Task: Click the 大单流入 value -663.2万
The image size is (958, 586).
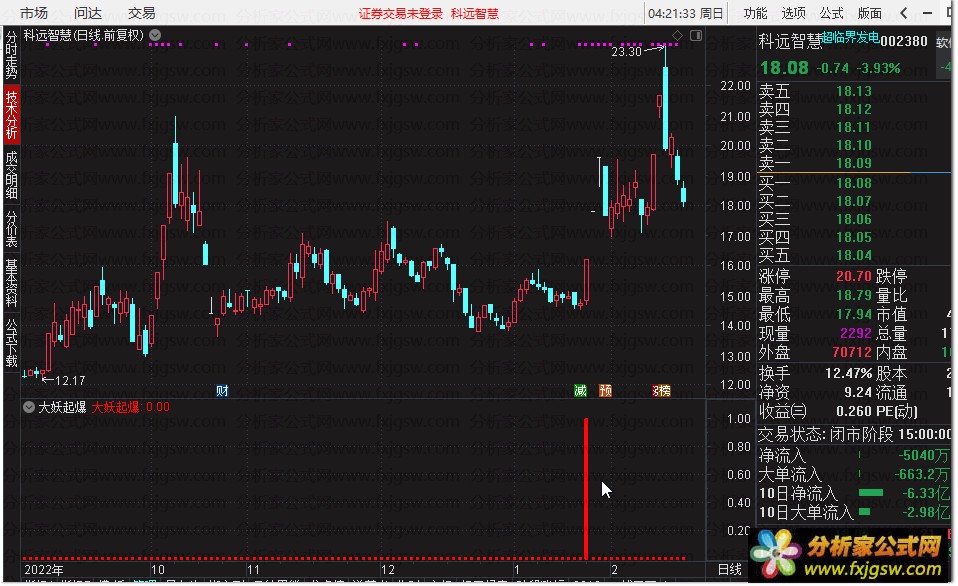Action: [x=921, y=474]
